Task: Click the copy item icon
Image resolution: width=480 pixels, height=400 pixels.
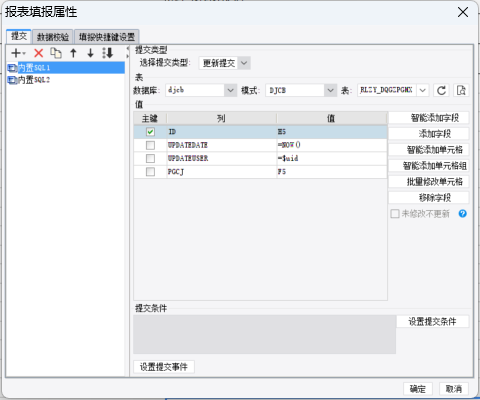Action: coord(56,53)
